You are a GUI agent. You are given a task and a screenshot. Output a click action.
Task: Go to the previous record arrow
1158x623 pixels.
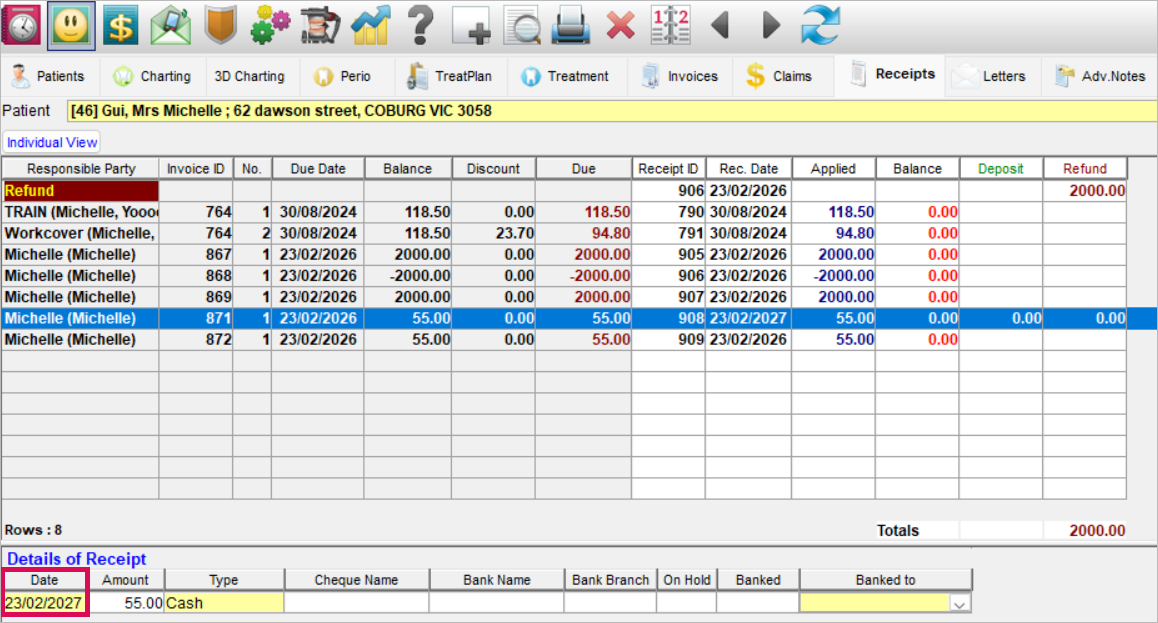click(x=719, y=25)
